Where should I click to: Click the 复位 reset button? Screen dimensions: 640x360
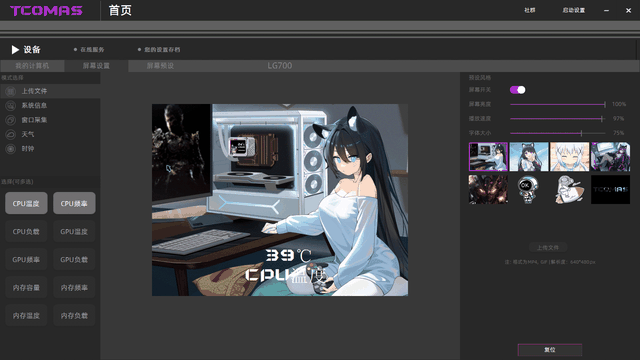coord(550,350)
